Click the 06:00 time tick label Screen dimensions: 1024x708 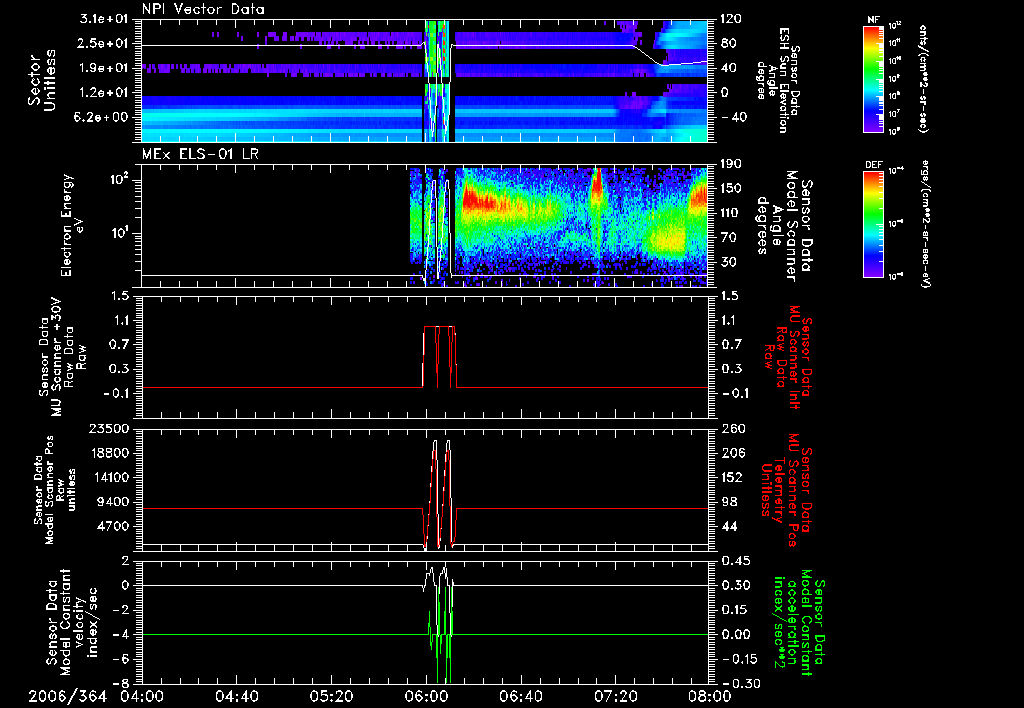(x=425, y=696)
